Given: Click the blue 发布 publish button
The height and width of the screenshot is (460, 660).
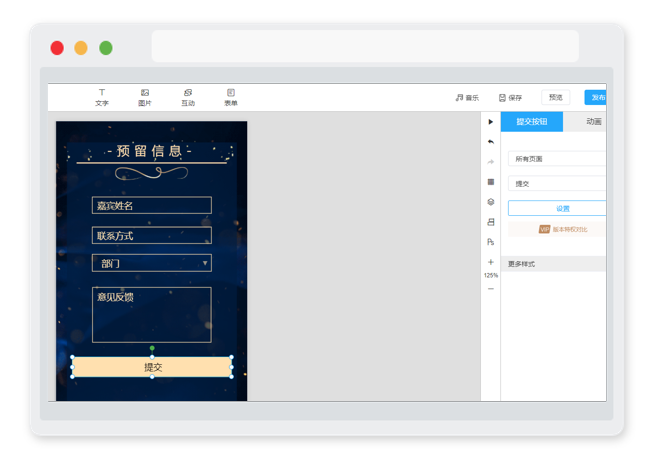Looking at the screenshot, I should click(596, 97).
